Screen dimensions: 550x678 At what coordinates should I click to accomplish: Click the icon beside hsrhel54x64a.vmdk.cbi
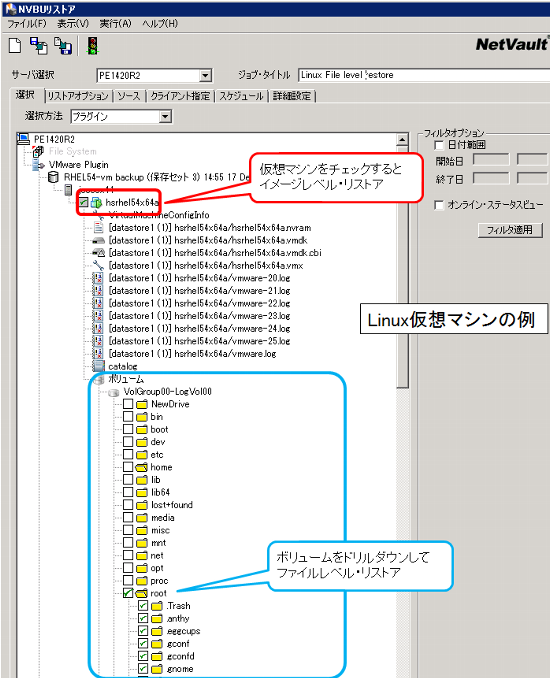[99, 253]
